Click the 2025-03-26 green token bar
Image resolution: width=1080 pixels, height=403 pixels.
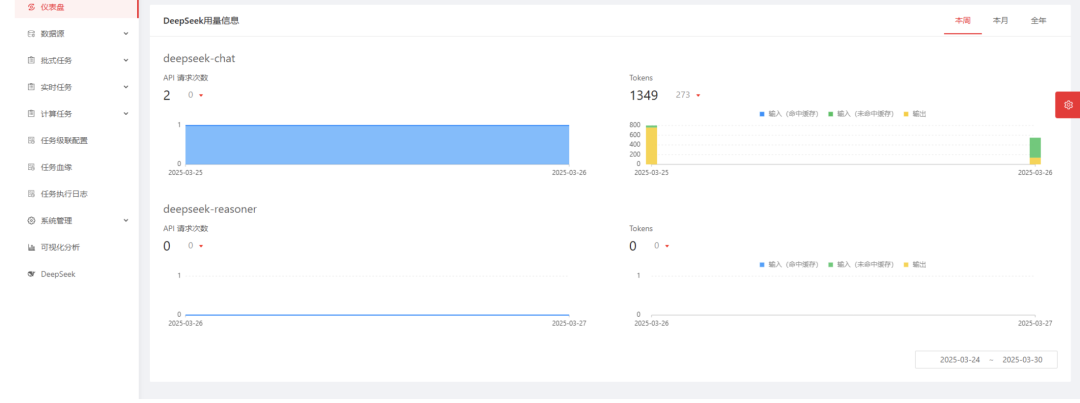point(1035,147)
